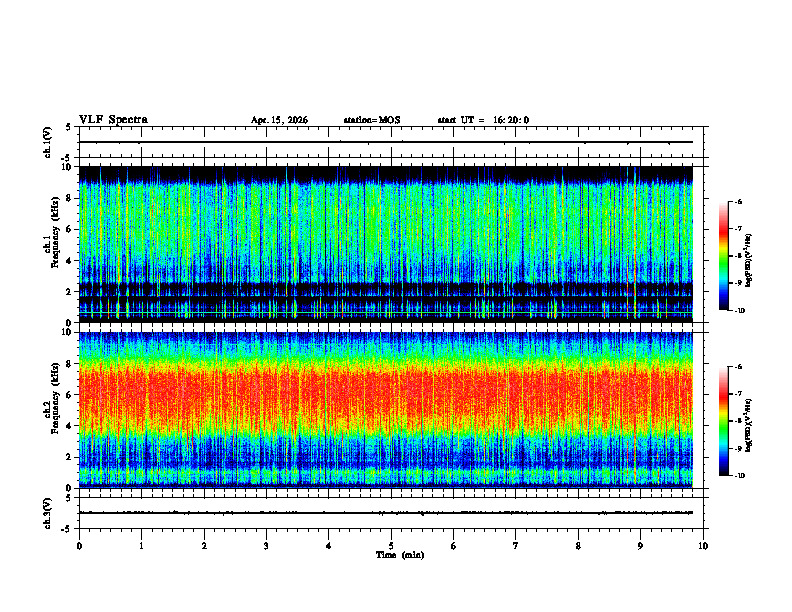Click the ch.3 waveform trace strip
Viewport: 792px width, 612px height.
pyautogui.click(x=391, y=513)
